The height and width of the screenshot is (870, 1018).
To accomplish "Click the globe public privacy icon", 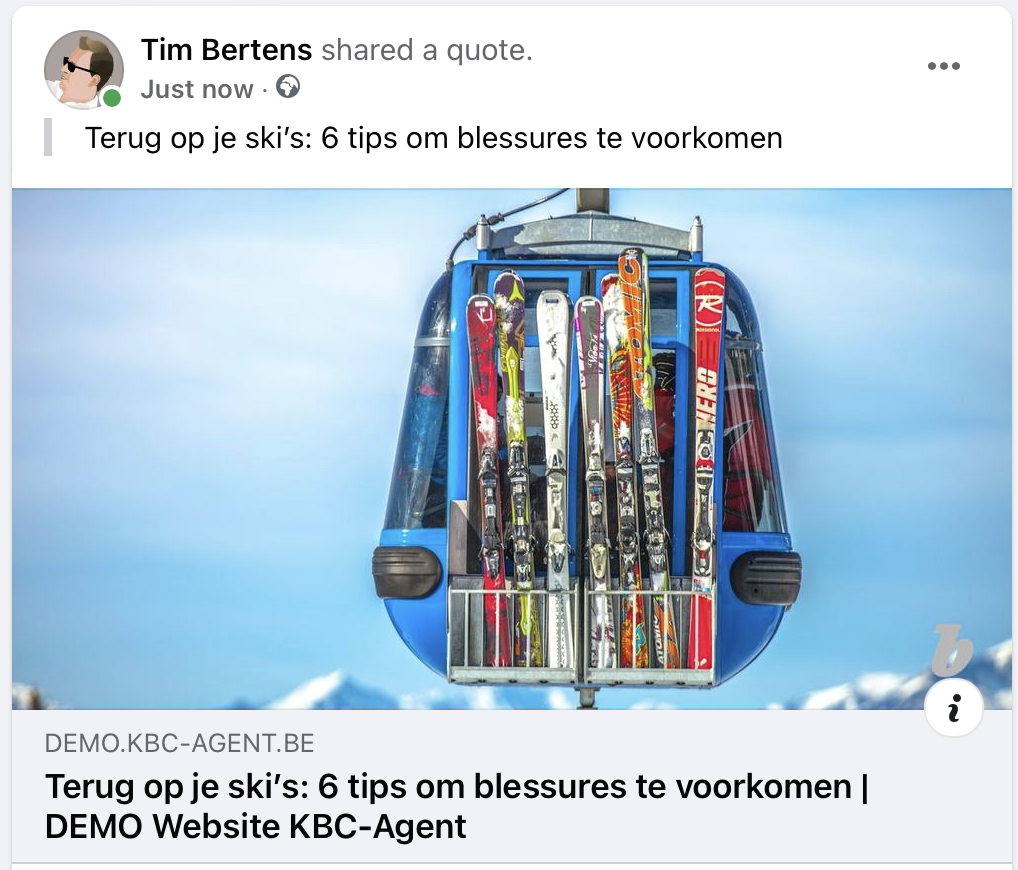I will click(288, 86).
